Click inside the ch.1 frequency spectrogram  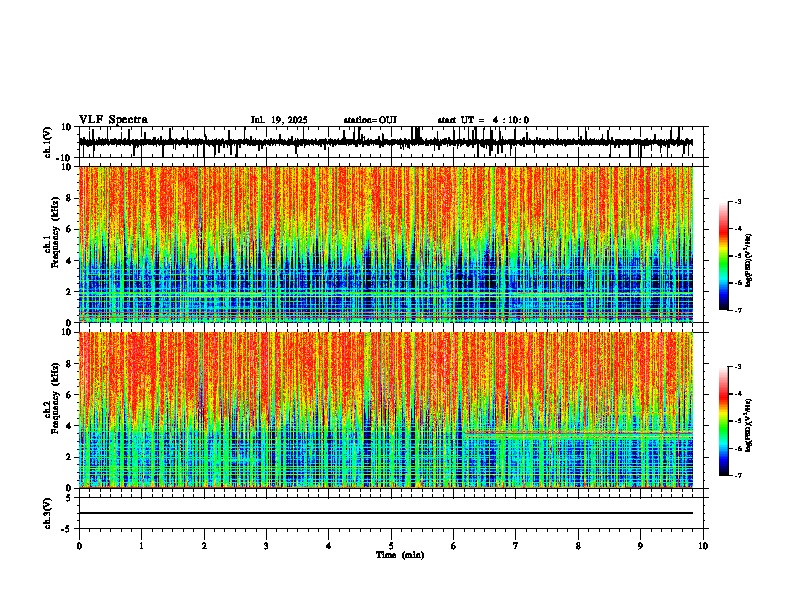click(386, 244)
